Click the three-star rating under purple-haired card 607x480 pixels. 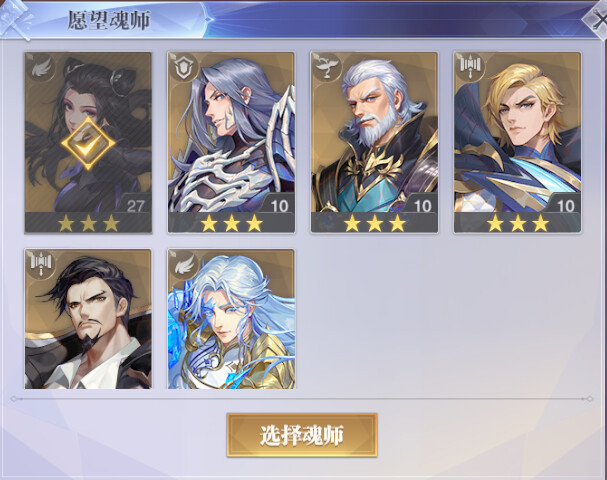click(x=231, y=223)
